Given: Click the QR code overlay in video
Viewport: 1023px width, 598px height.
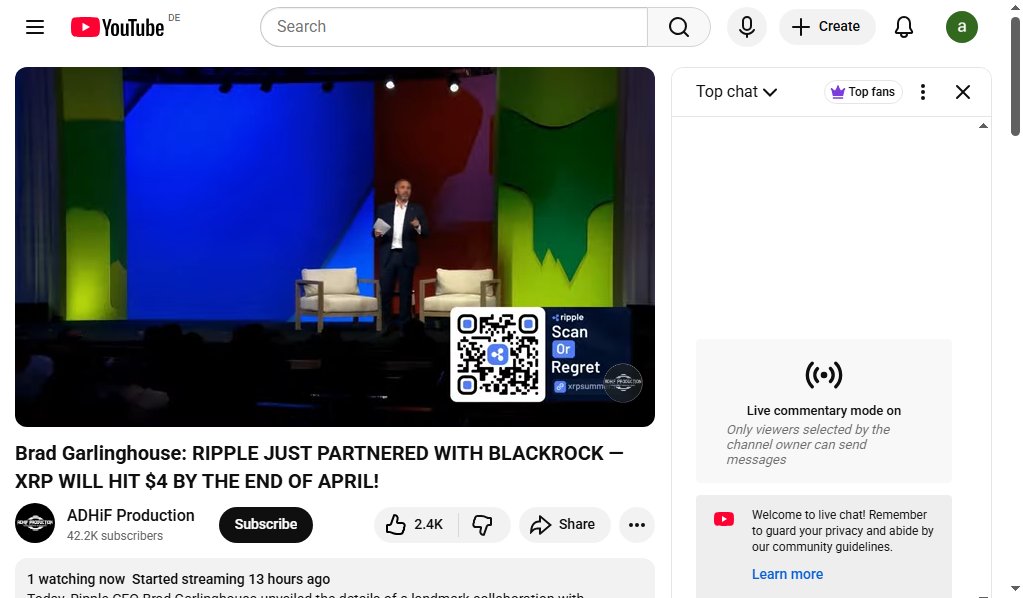Looking at the screenshot, I should (498, 354).
